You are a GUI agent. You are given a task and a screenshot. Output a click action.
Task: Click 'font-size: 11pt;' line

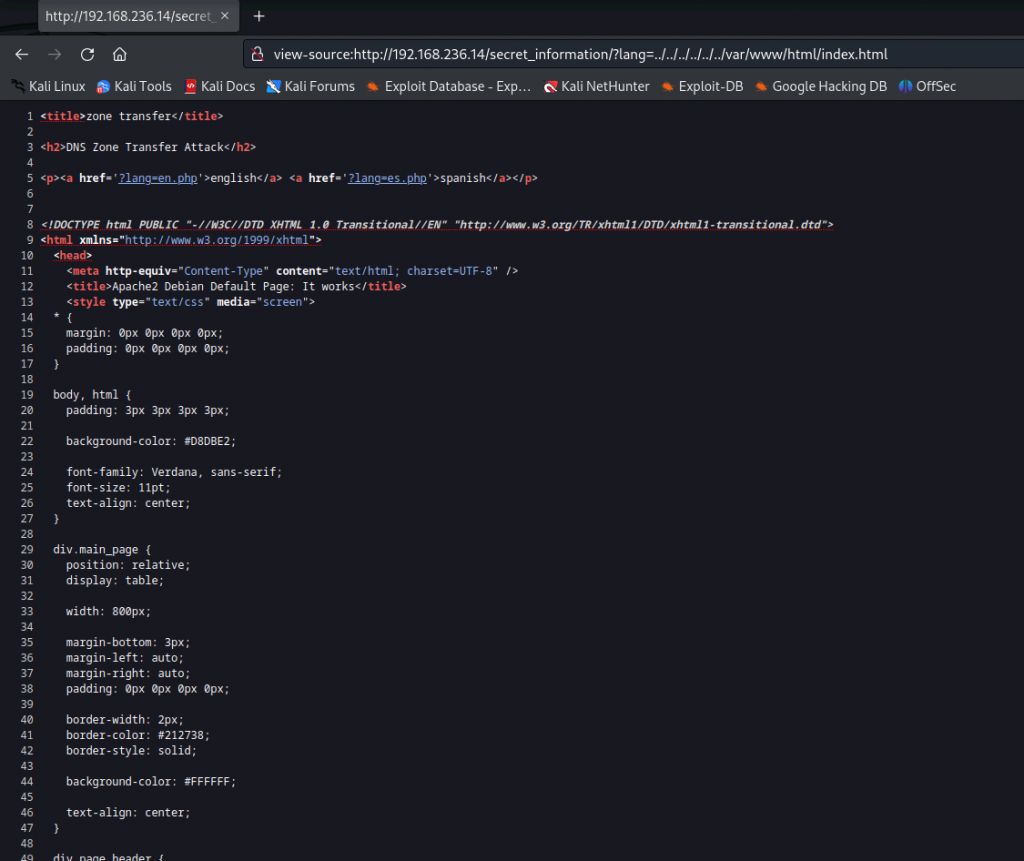click(x=118, y=487)
